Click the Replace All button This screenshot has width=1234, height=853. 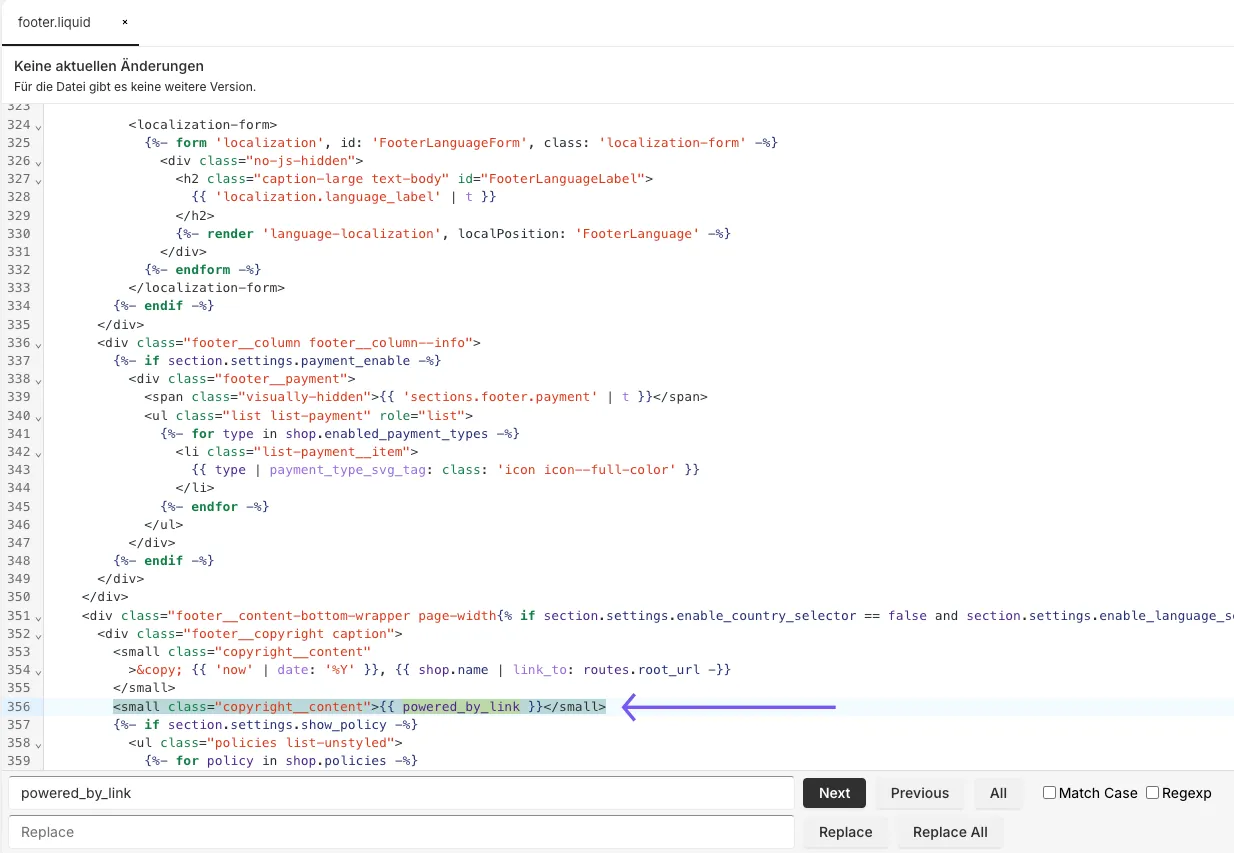point(950,832)
